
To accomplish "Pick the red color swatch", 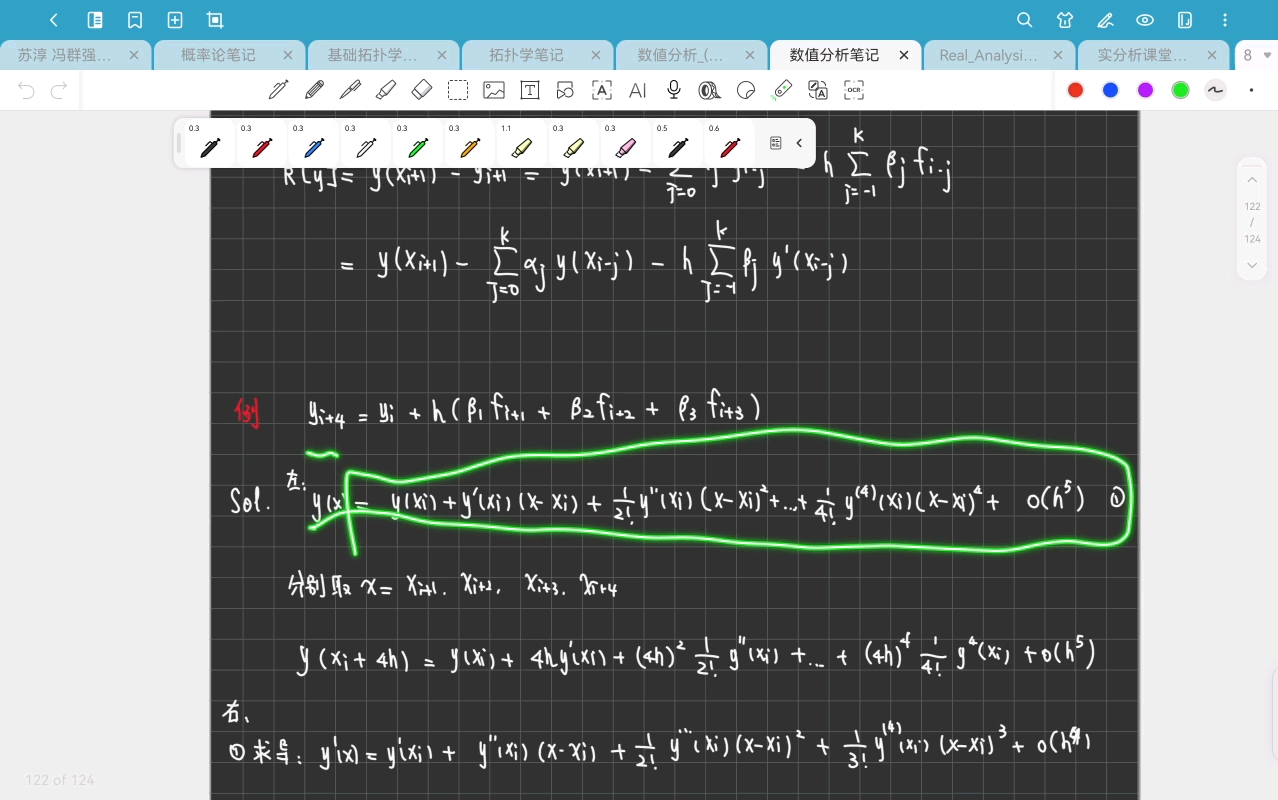I will pyautogui.click(x=1075, y=90).
